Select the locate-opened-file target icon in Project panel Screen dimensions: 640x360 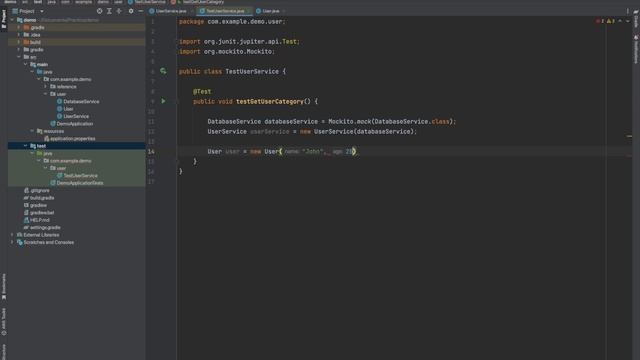tap(99, 11)
